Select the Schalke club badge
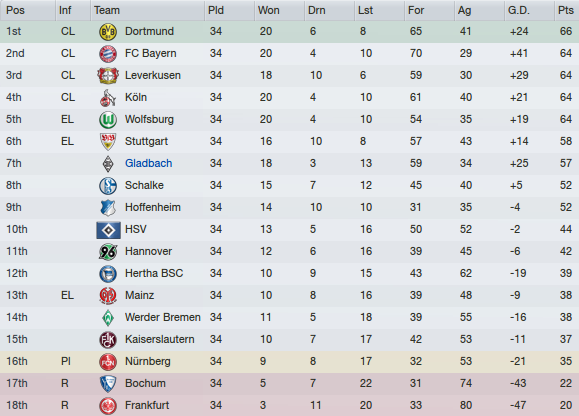This screenshot has width=579, height=416. tap(108, 186)
